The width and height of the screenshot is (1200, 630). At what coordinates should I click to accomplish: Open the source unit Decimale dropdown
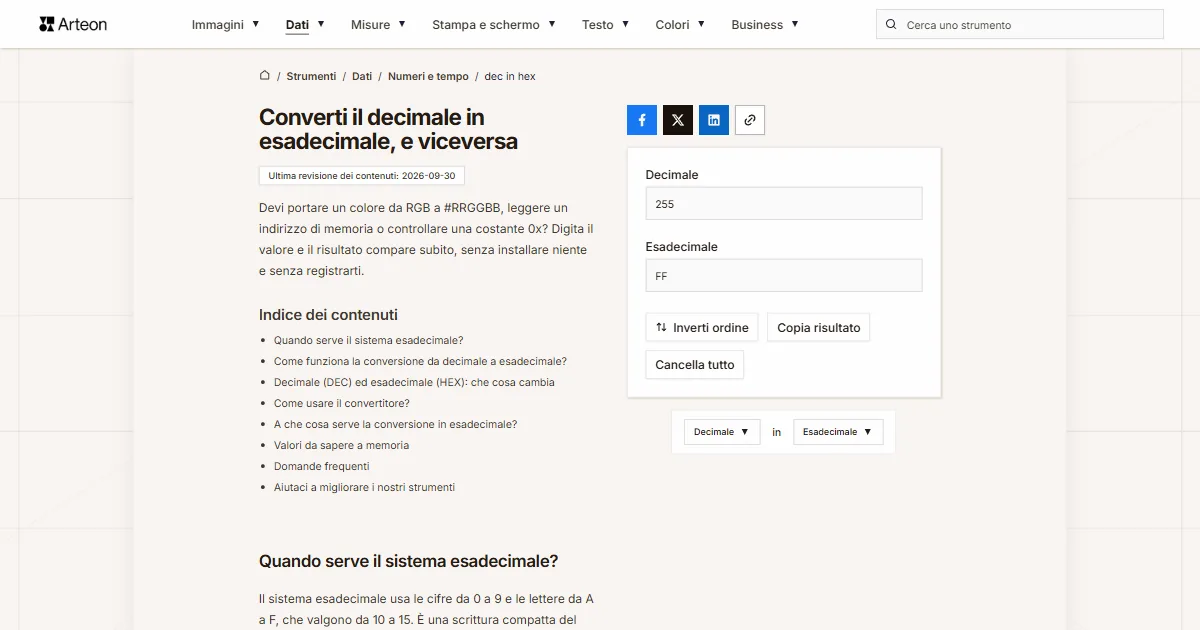coord(722,432)
